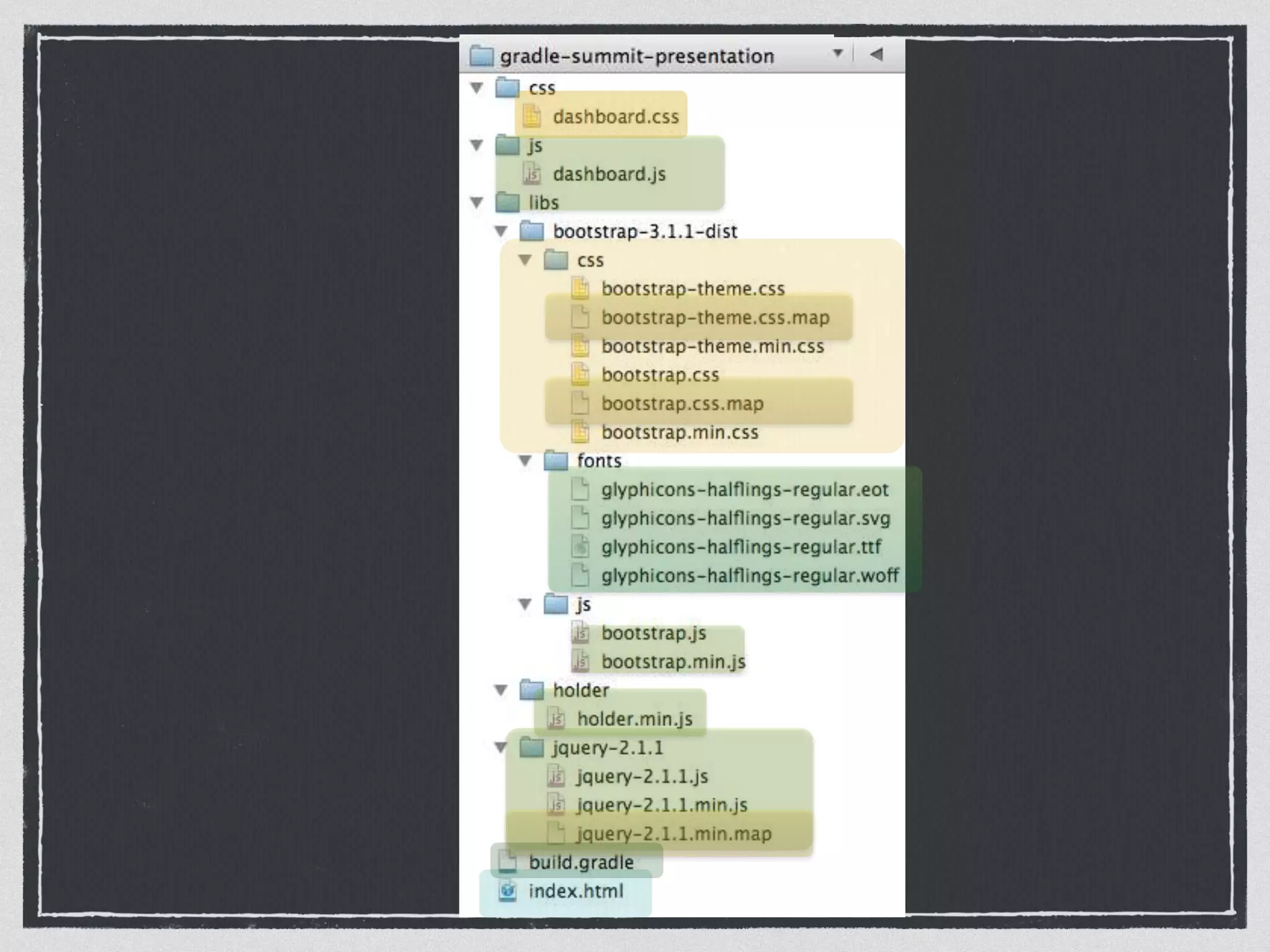
Task: Select the dashboard.css file name
Action: 616,117
